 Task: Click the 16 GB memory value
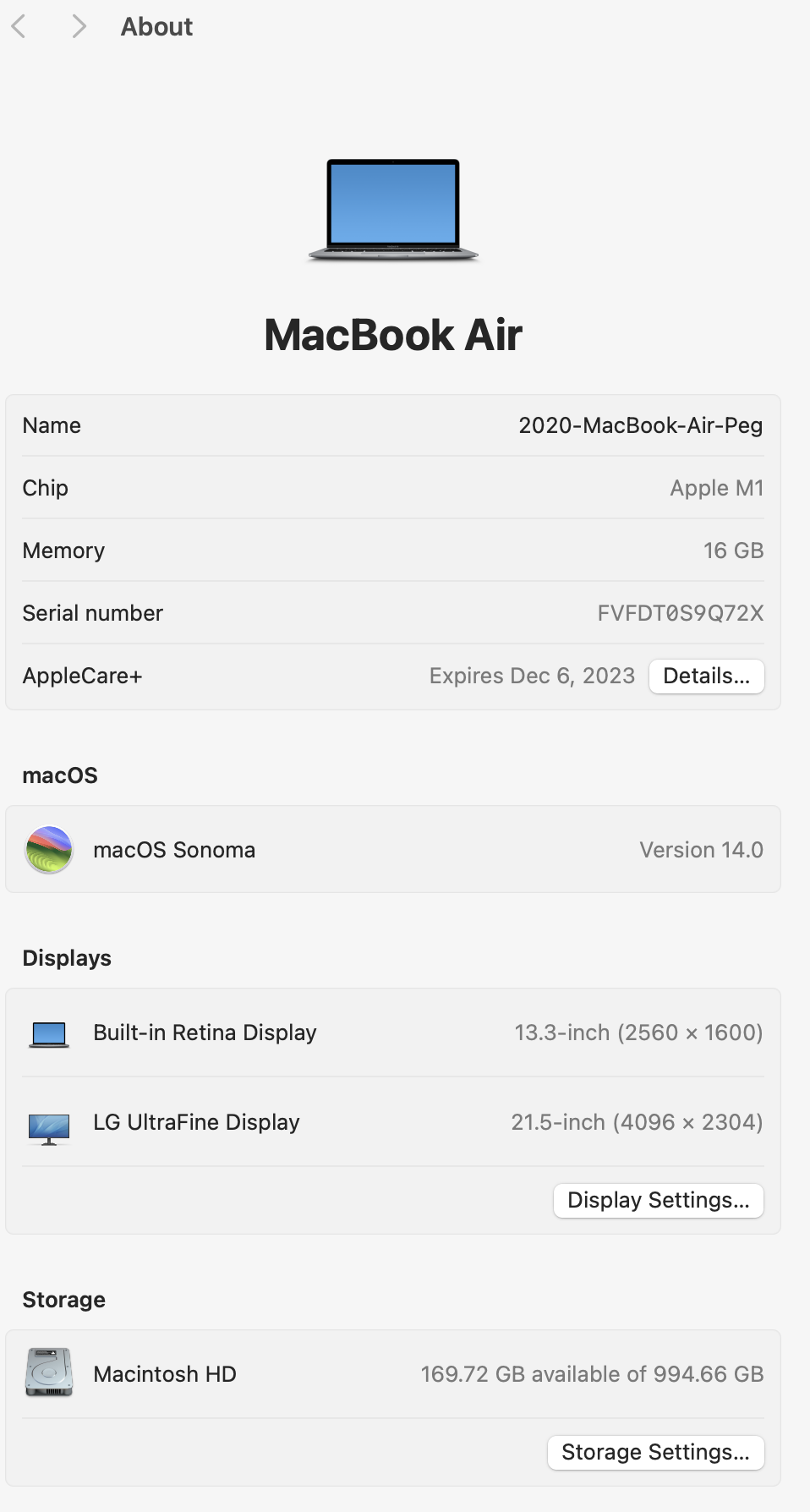[x=734, y=551]
